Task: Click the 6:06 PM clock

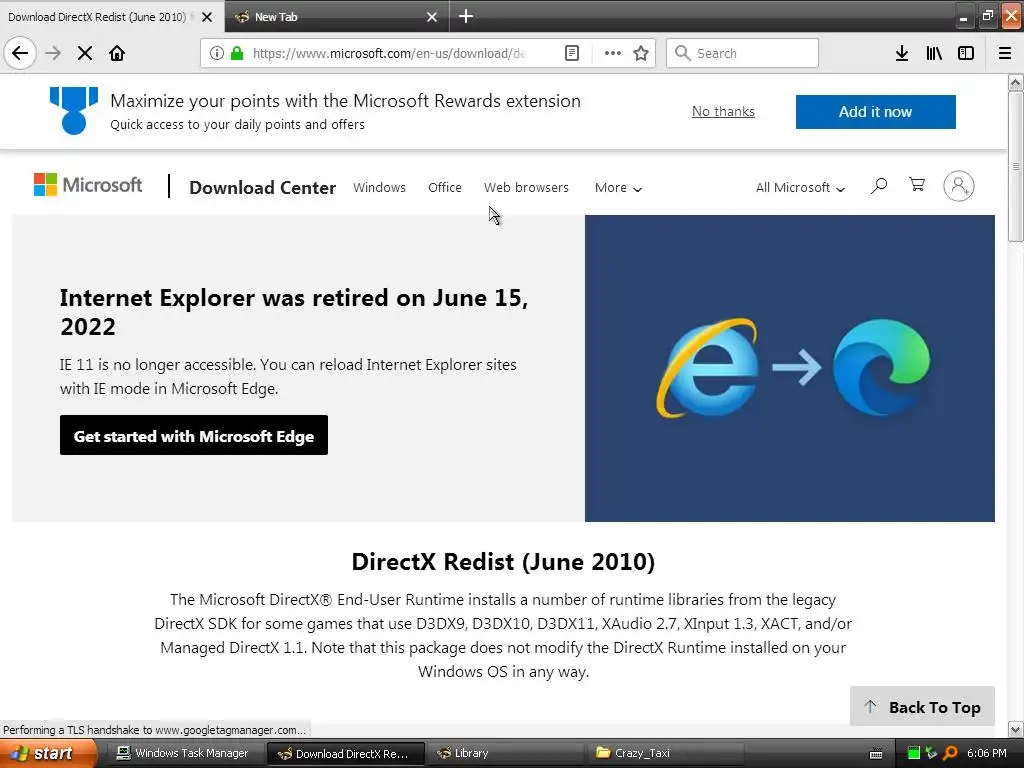Action: click(986, 753)
